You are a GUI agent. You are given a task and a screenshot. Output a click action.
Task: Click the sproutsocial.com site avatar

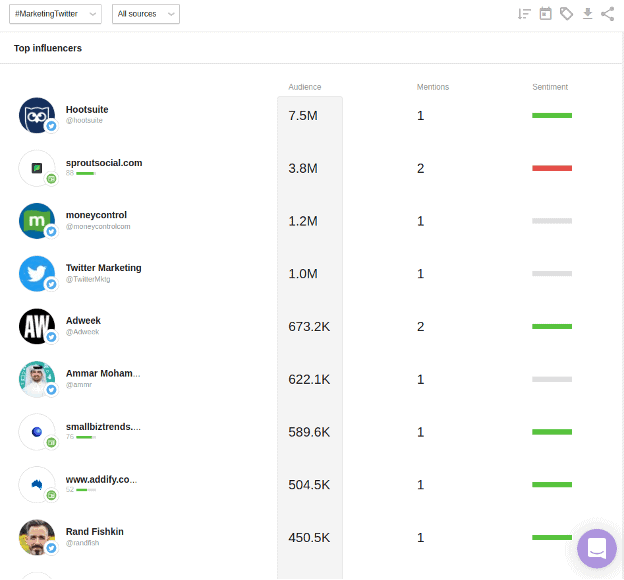point(37,168)
